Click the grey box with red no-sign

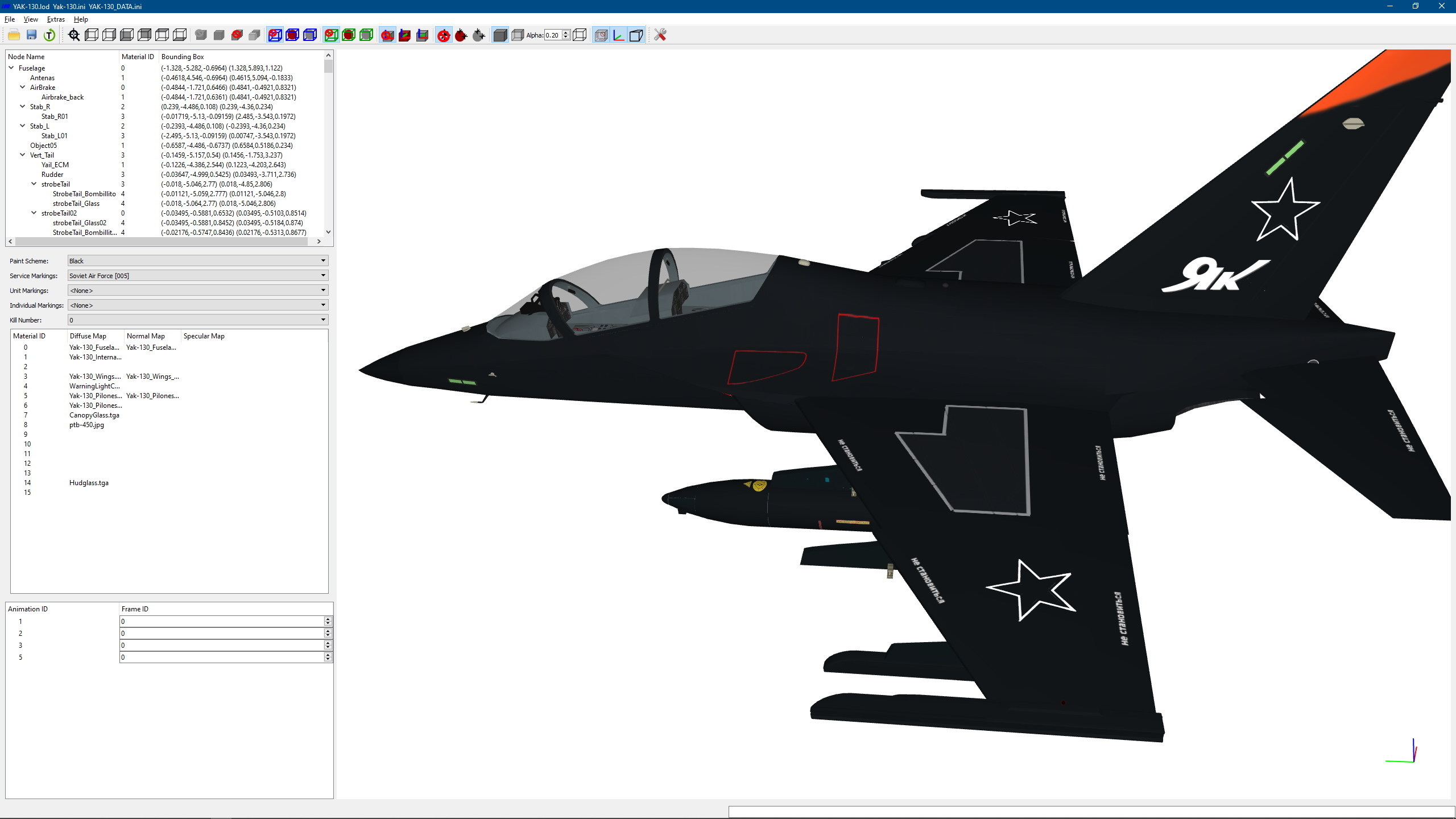tap(237, 35)
